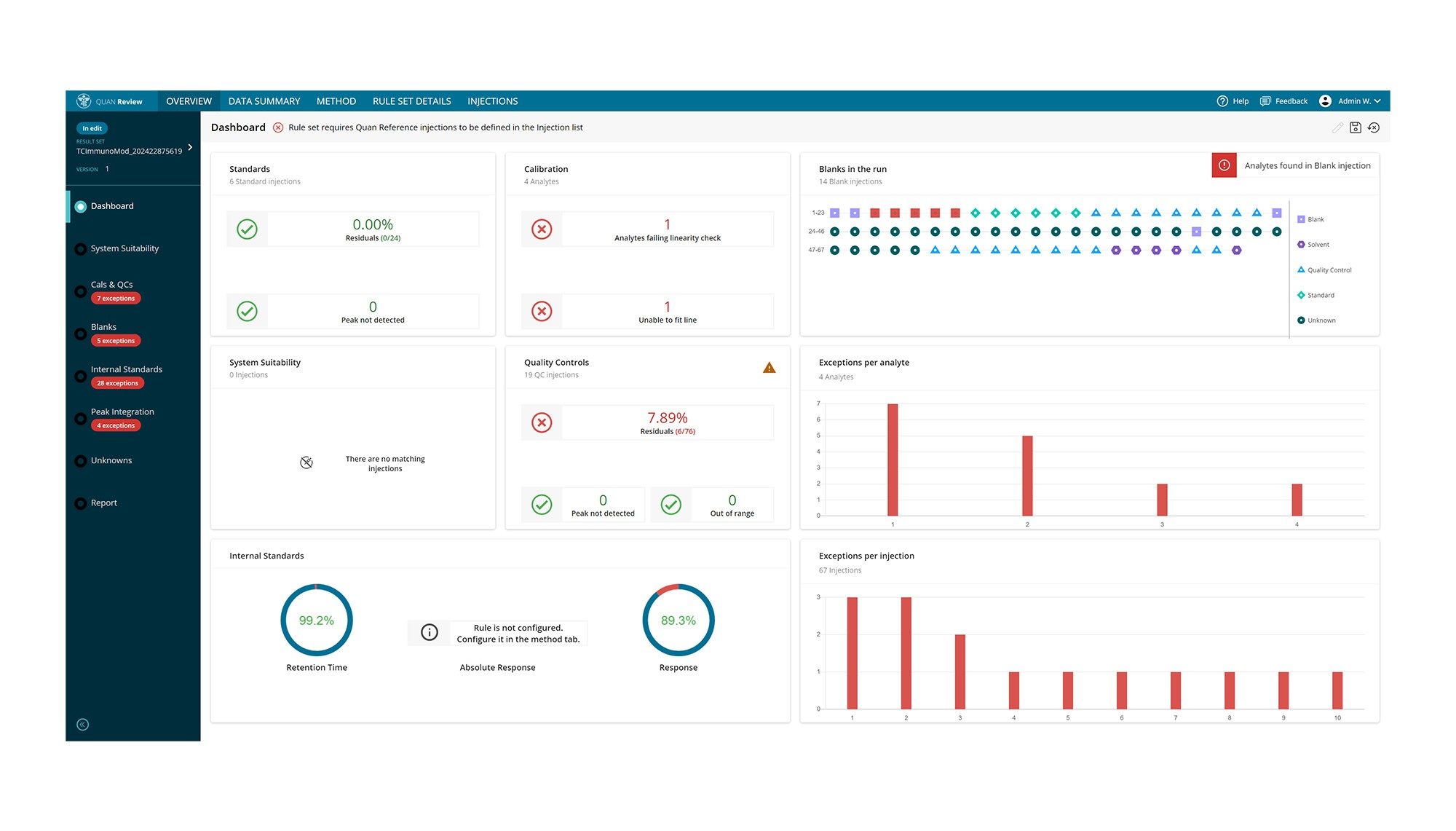Click the info icon about unconfigured Absolute Response rule
The width and height of the screenshot is (1456, 831).
tap(429, 632)
